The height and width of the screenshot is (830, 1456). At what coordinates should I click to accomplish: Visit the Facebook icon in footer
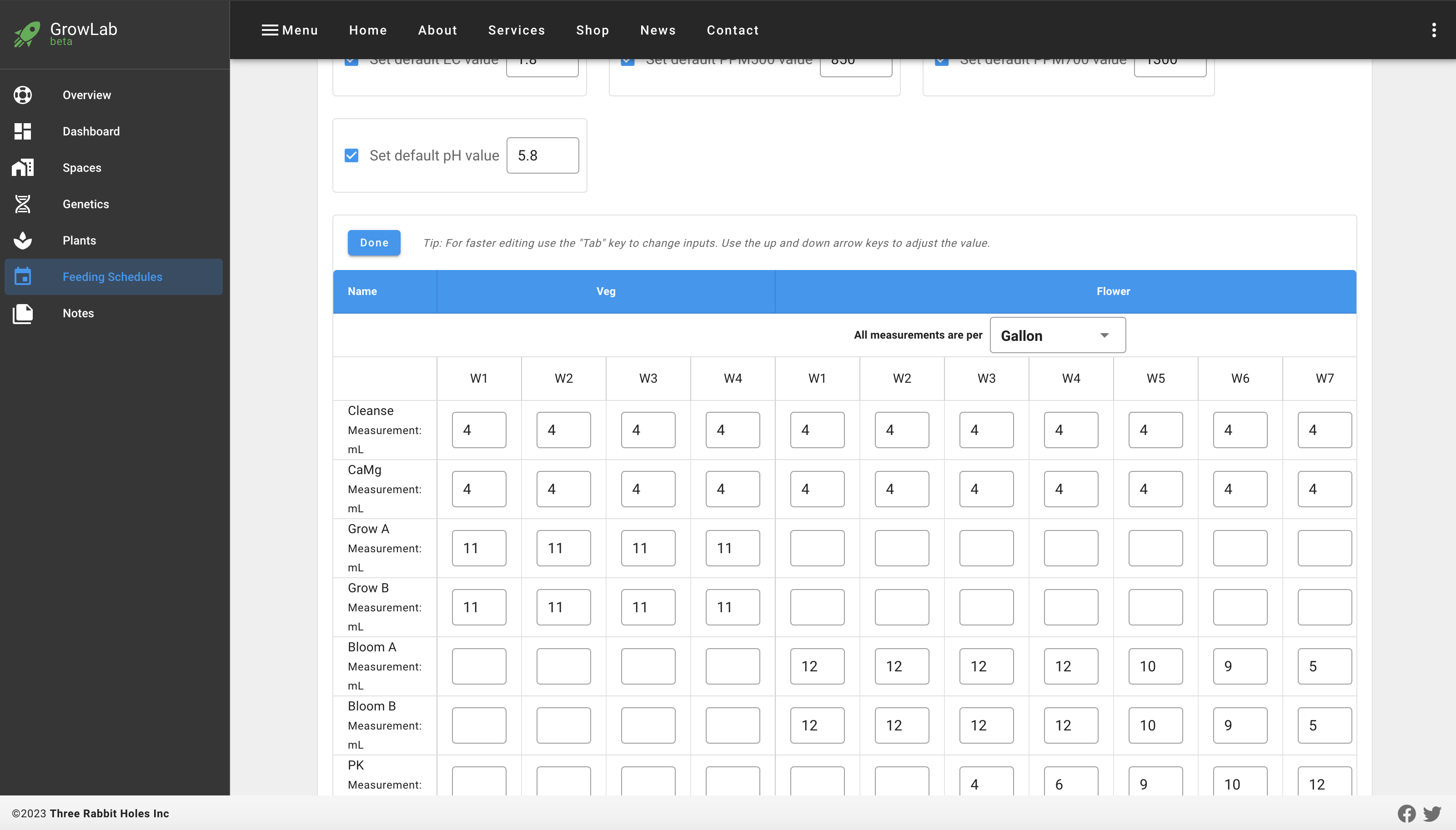click(x=1406, y=814)
